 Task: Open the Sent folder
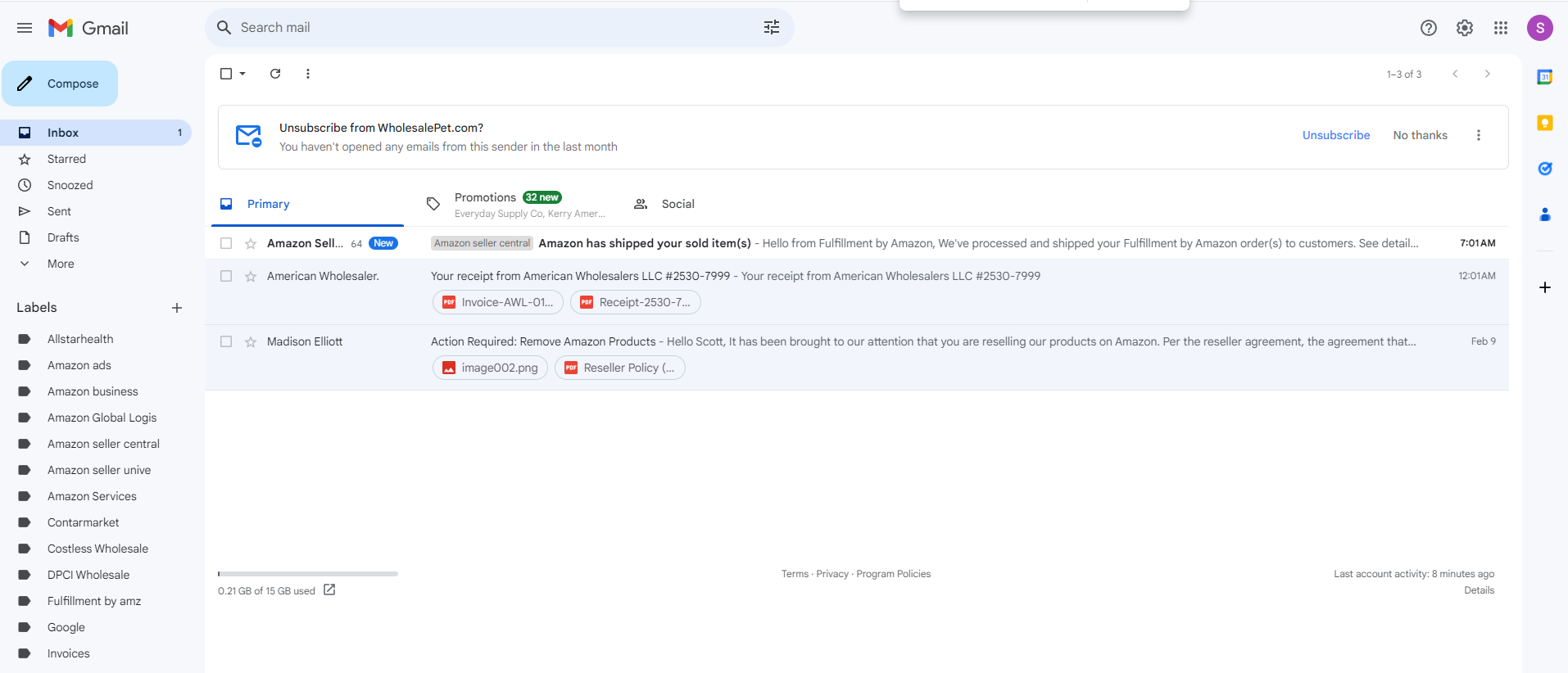click(x=96, y=211)
